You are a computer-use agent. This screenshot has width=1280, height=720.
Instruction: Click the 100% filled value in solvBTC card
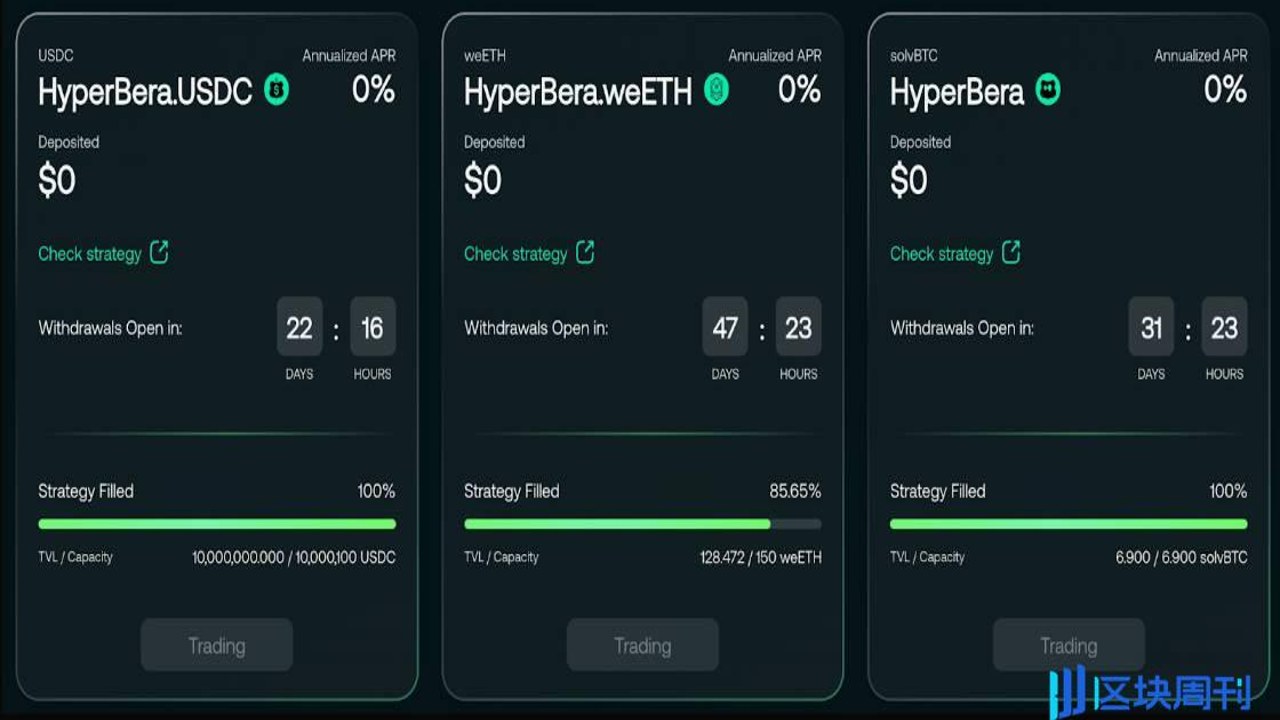click(1228, 491)
